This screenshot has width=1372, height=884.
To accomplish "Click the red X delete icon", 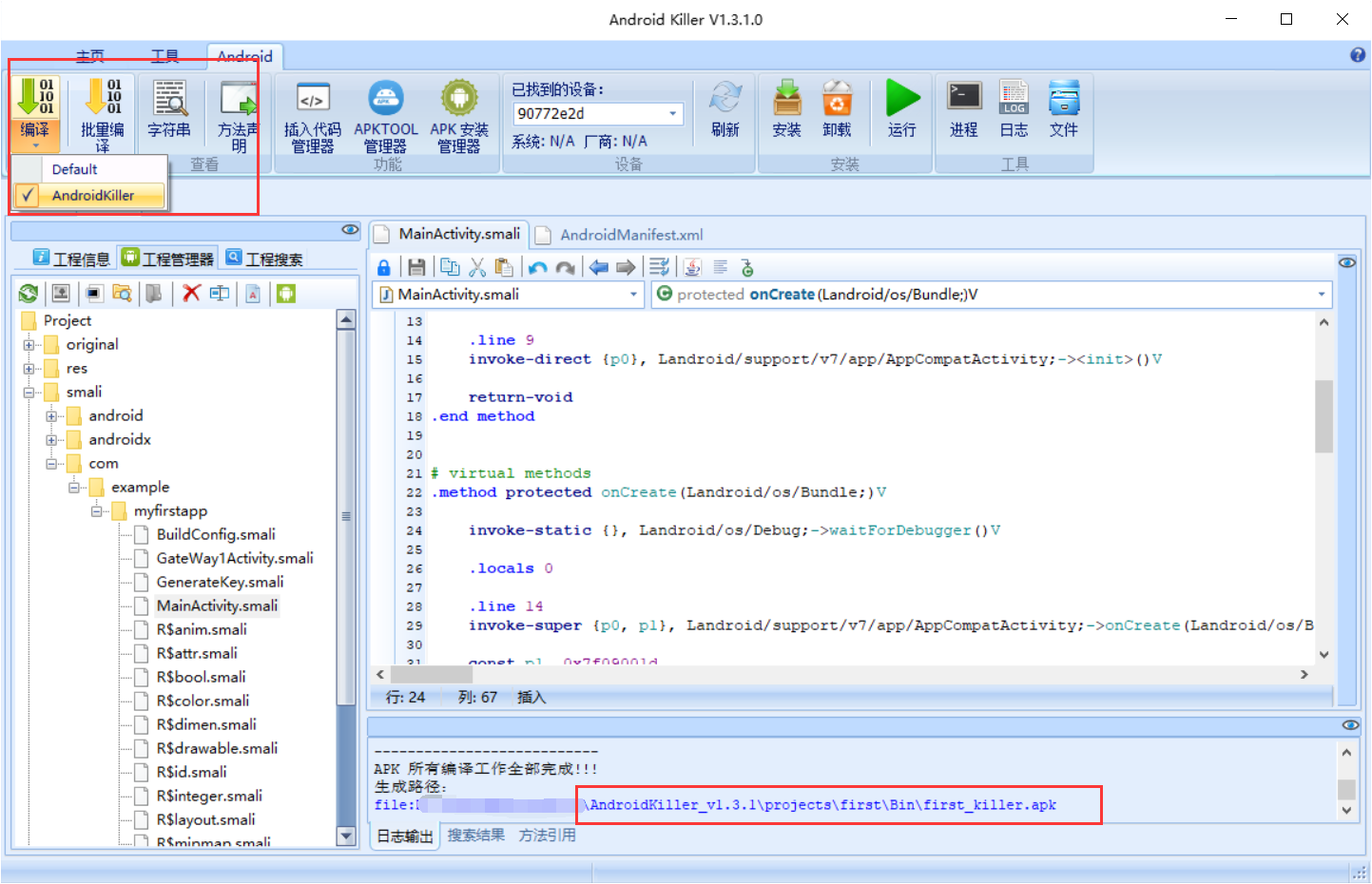I will 191,293.
